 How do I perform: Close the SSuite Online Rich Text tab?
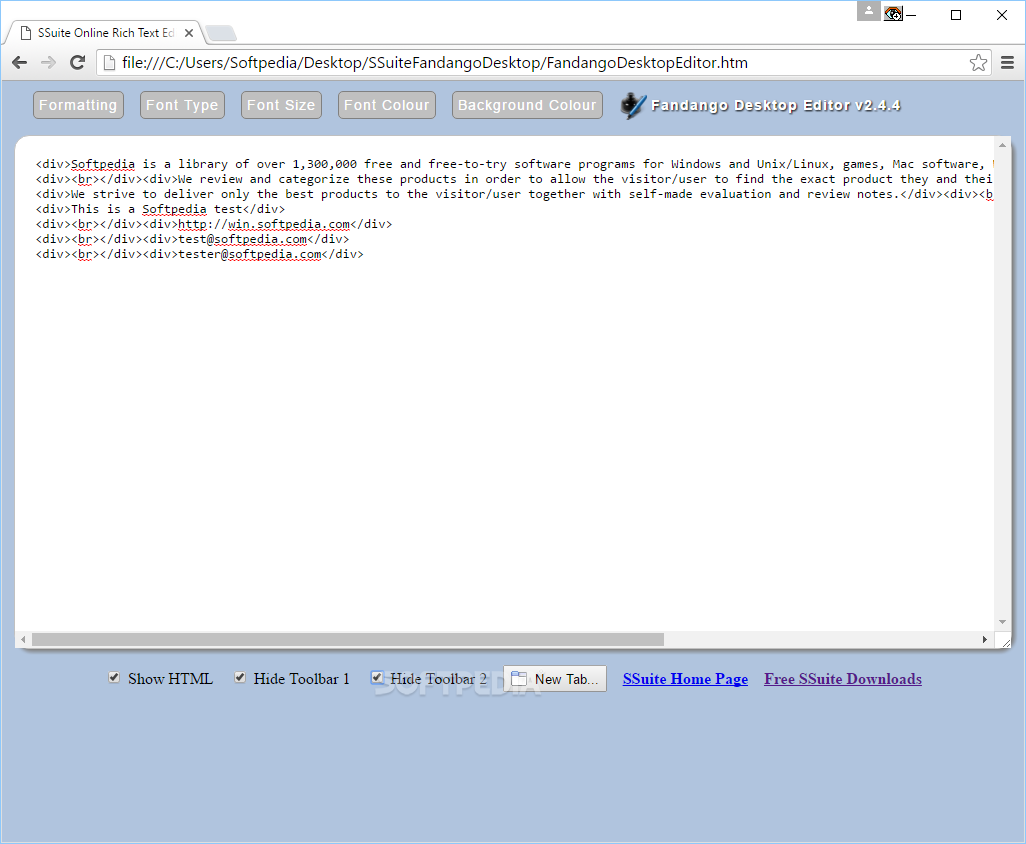[188, 33]
